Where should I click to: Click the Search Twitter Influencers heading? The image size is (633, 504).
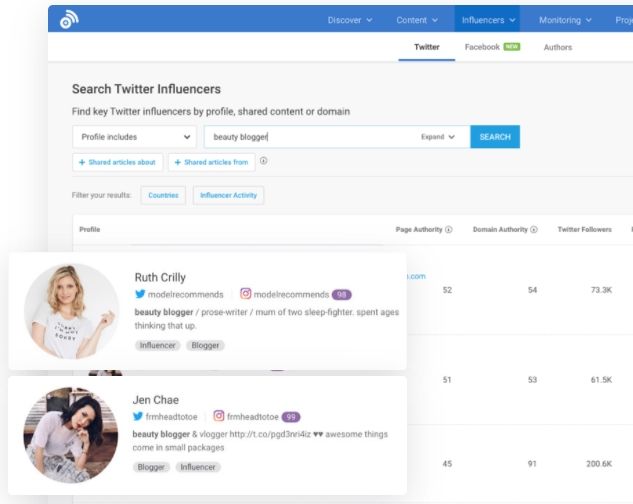pyautogui.click(x=146, y=89)
